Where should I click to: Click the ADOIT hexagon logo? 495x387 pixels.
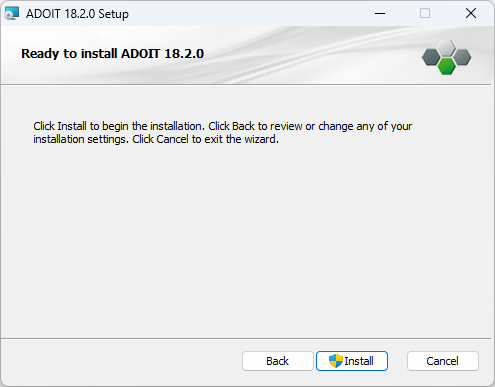[446, 57]
